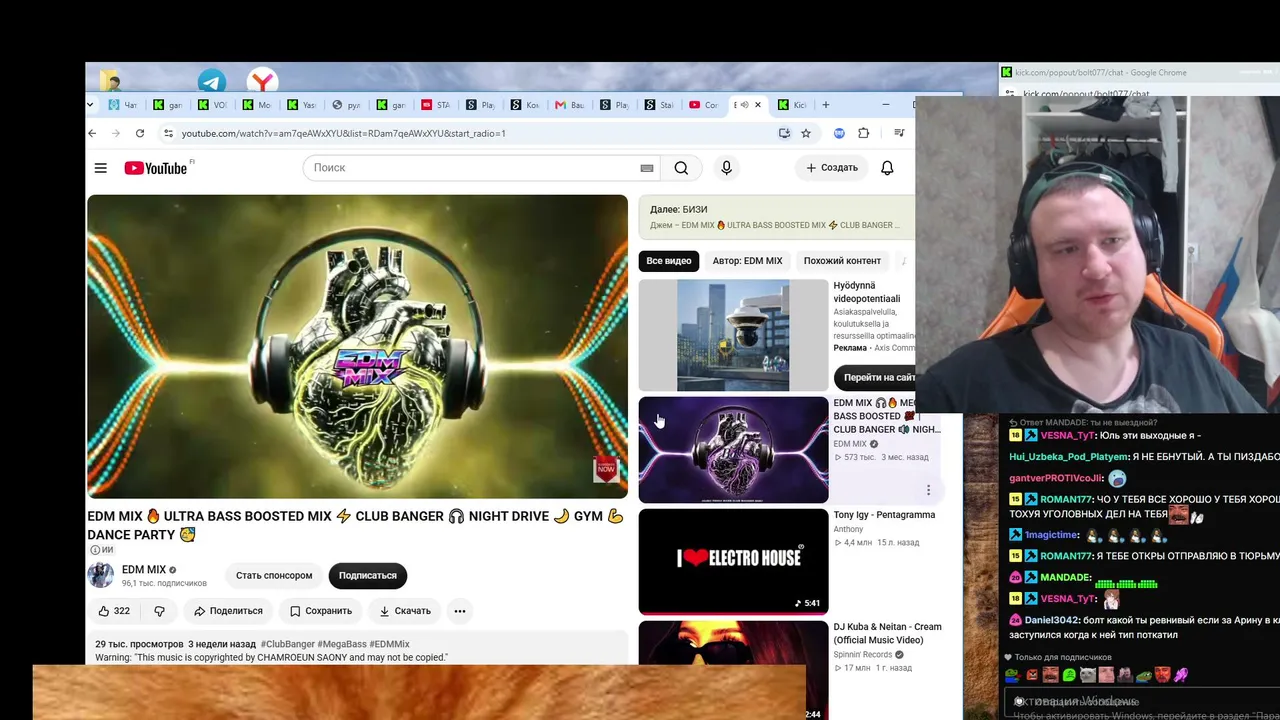This screenshot has width=1280, height=720.
Task: Open Yandex Browser from the desktop
Action: pos(262,80)
